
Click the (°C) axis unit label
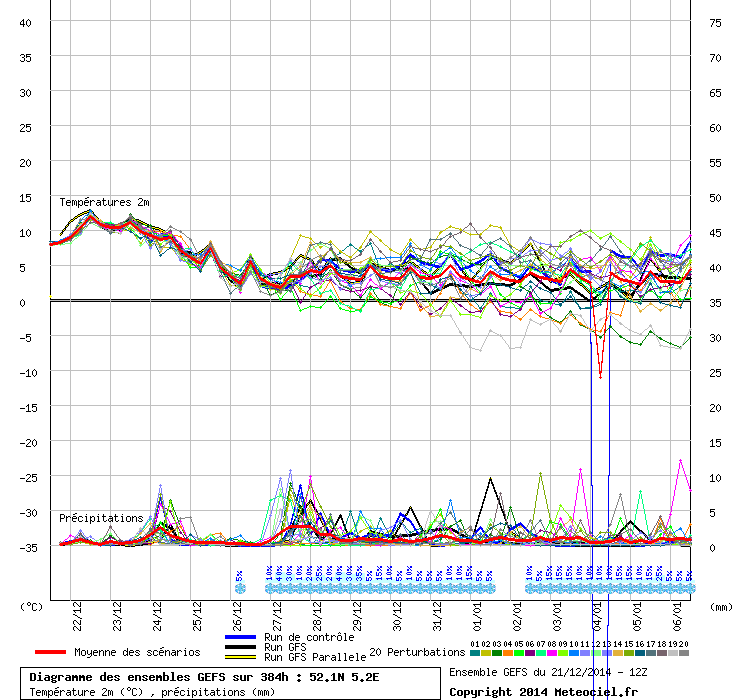coord(31,607)
